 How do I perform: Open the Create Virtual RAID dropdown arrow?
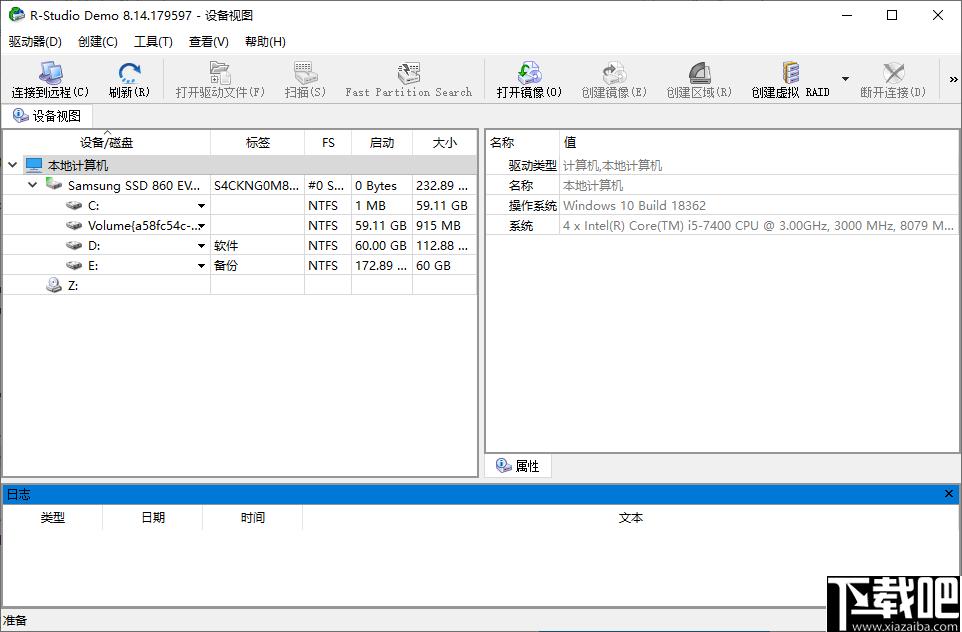845,79
